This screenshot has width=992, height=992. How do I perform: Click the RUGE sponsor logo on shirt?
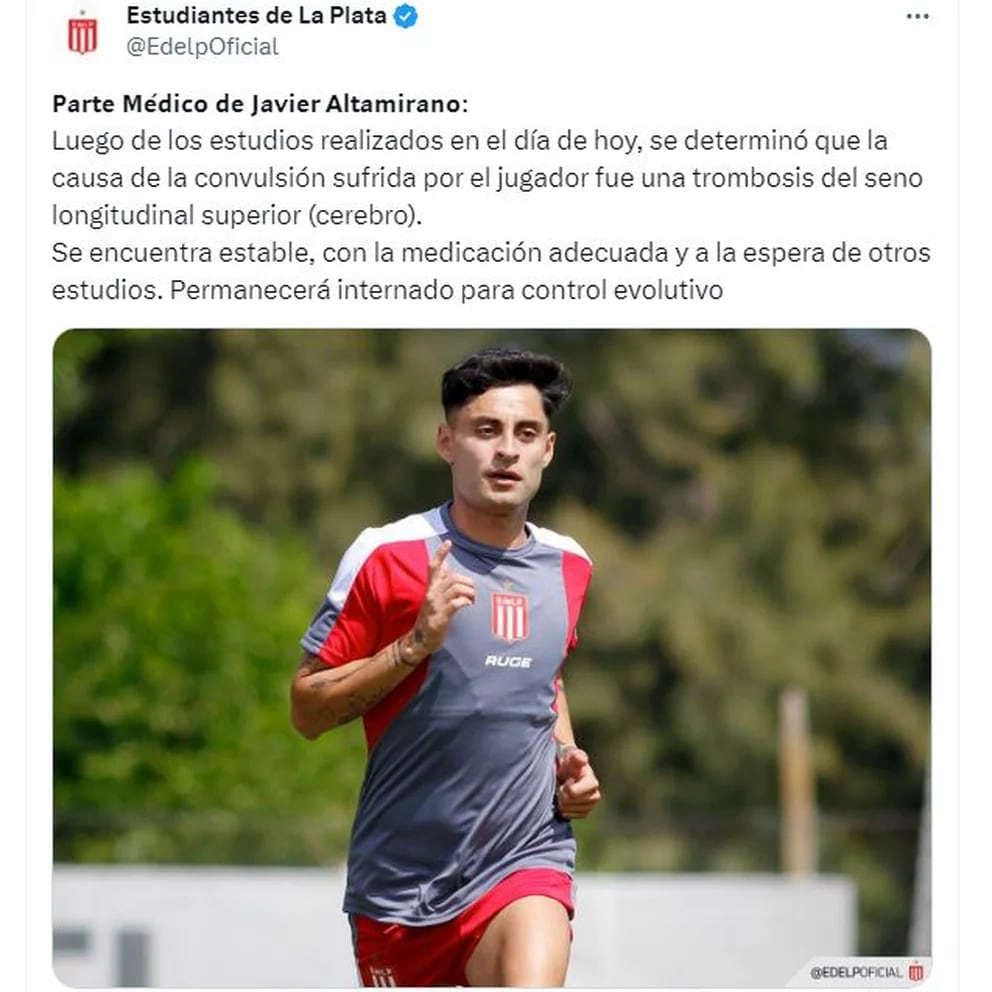(508, 661)
